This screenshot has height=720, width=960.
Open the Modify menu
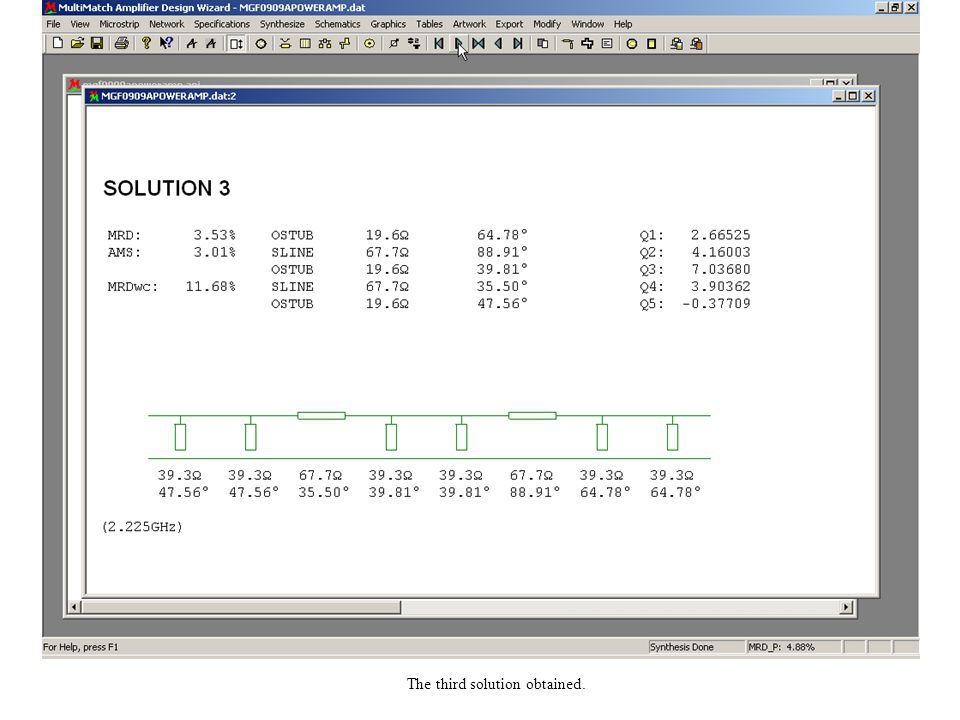(x=547, y=24)
